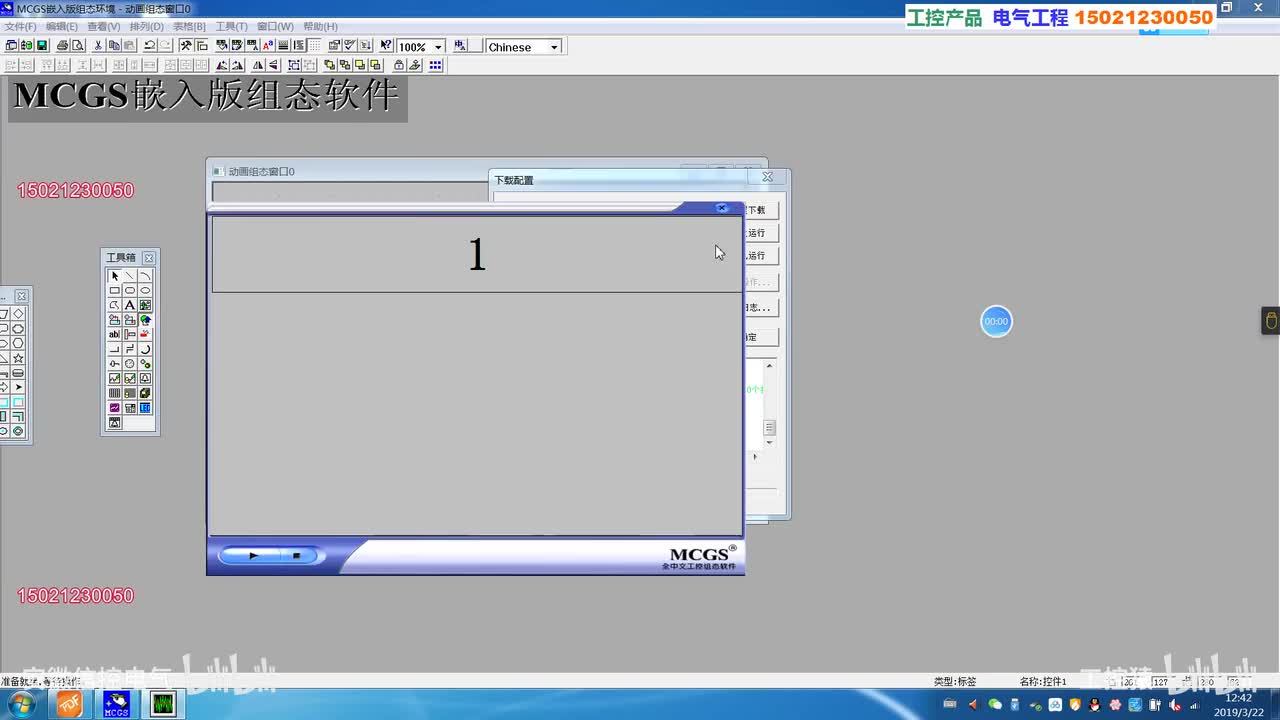Viewport: 1280px width, 720px height.
Task: Click the stop button in simulator window
Action: point(296,555)
